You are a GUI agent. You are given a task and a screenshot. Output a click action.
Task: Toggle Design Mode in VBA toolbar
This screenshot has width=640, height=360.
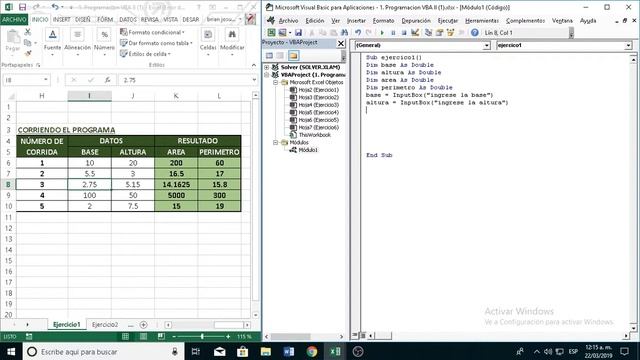coord(415,33)
